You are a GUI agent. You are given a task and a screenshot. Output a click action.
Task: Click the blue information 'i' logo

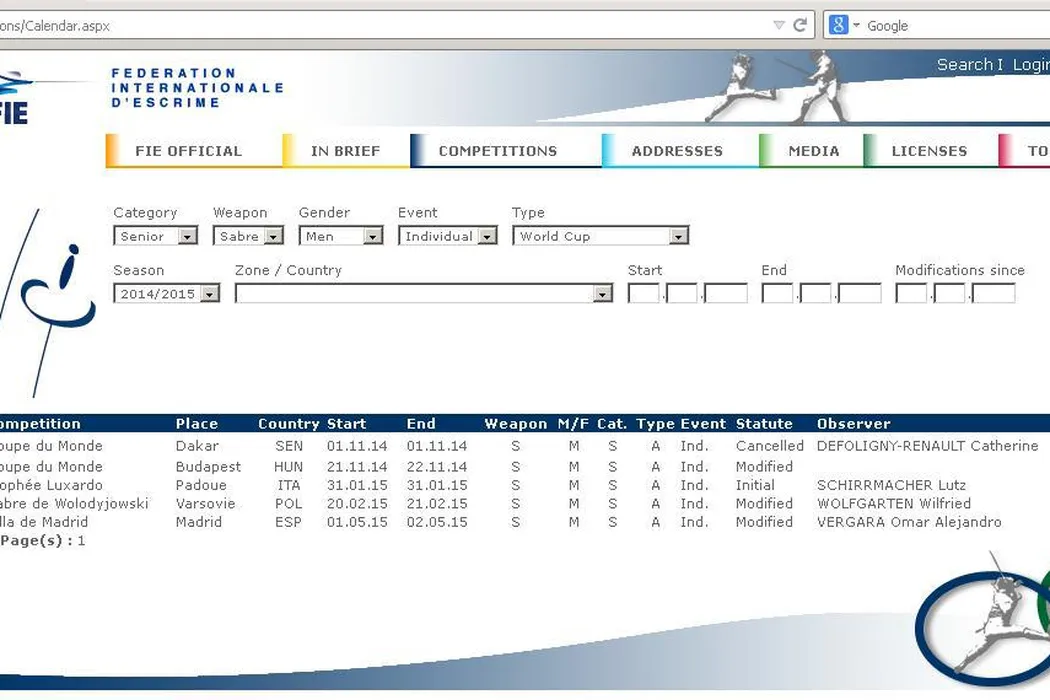point(60,290)
